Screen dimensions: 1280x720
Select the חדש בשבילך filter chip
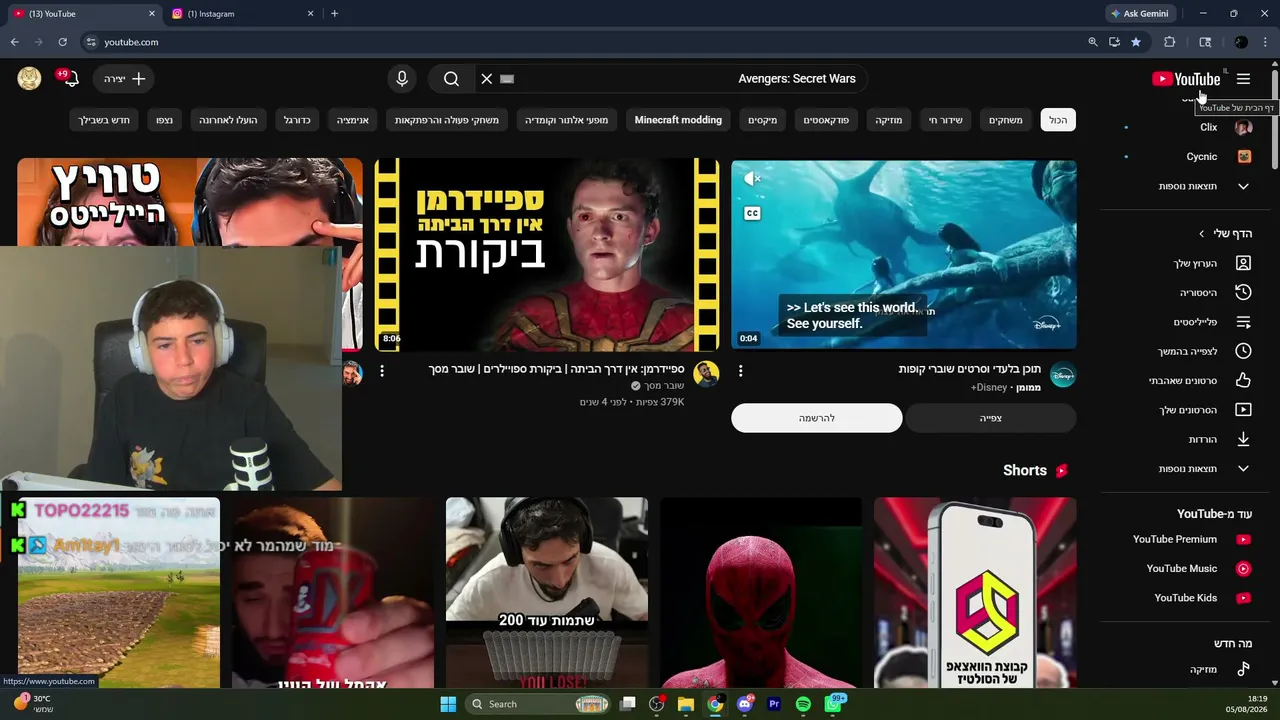coord(105,120)
